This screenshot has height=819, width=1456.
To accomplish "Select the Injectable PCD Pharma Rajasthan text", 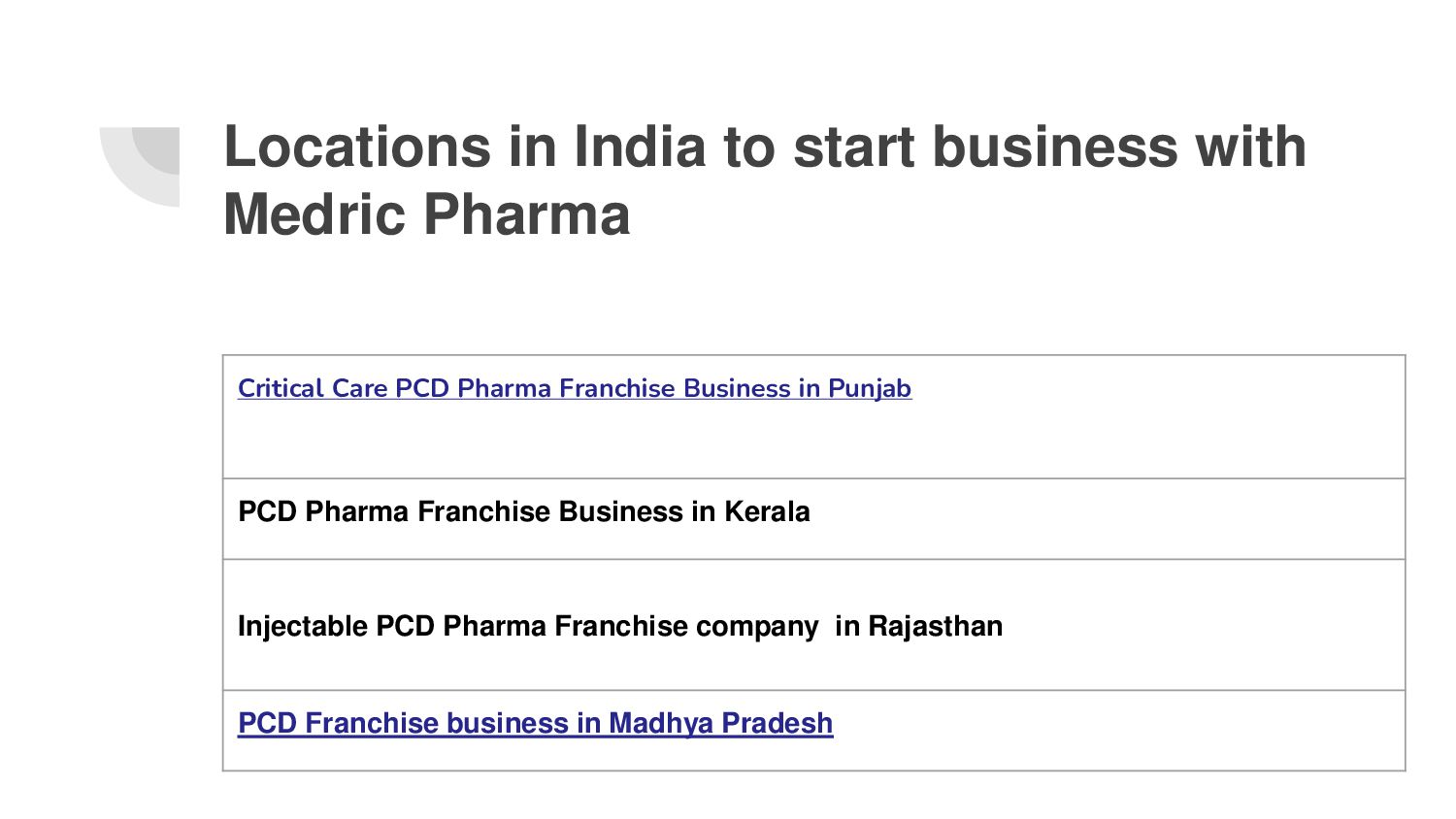I will (619, 626).
